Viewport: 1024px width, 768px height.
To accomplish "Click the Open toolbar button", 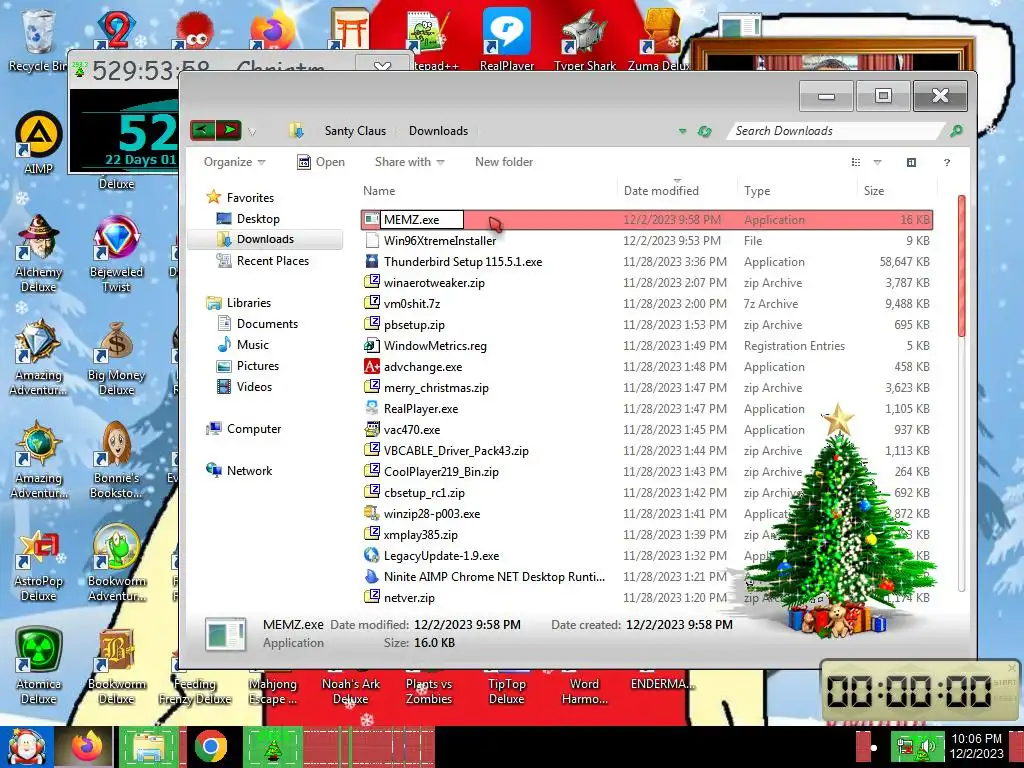I will pyautogui.click(x=321, y=162).
